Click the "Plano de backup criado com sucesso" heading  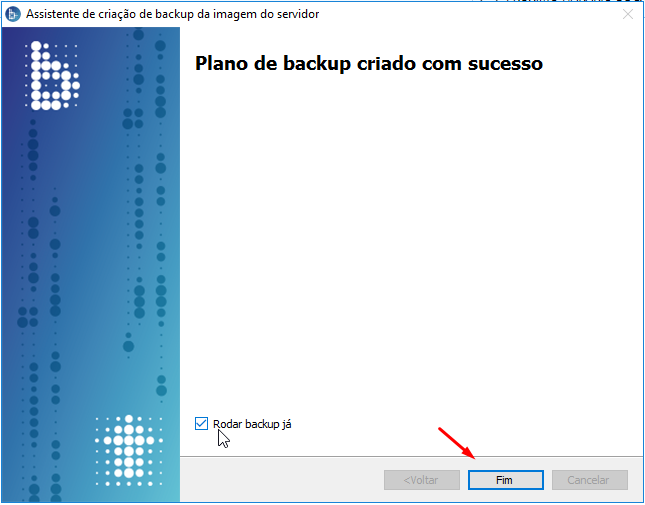pos(369,64)
